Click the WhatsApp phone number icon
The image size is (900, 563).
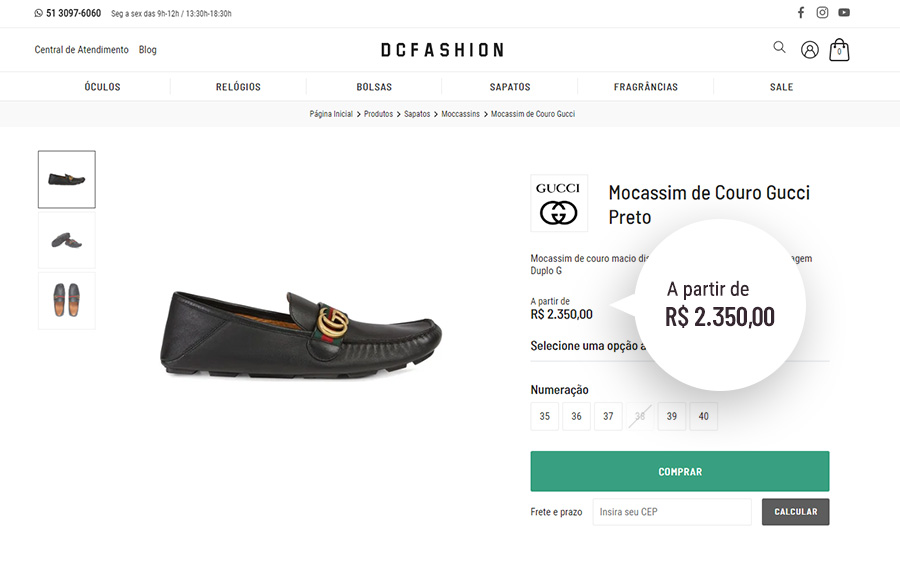[38, 13]
